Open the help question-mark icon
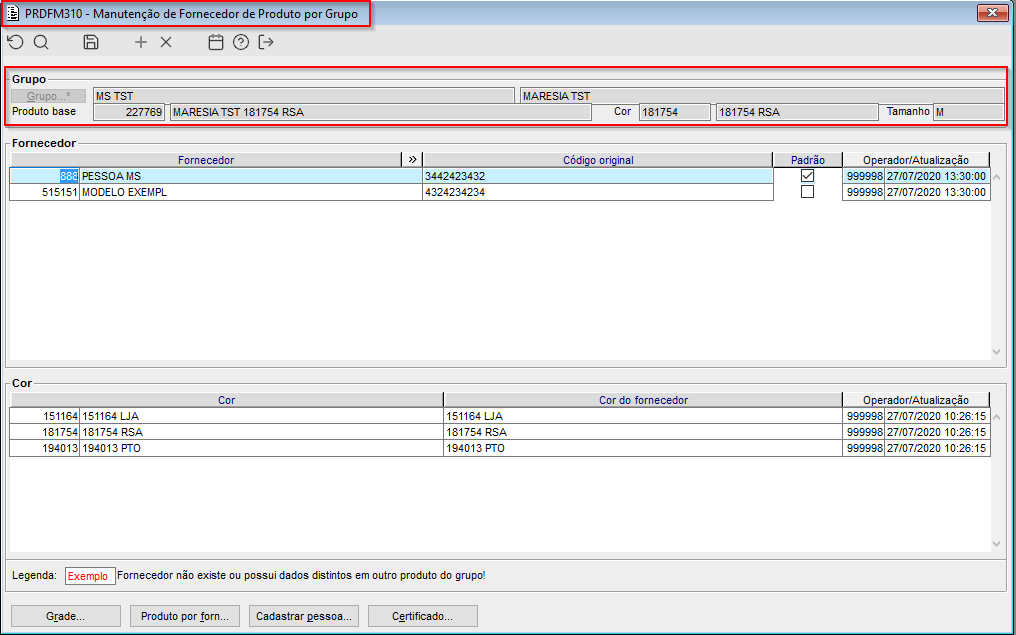Viewport: 1016px width, 635px height. click(x=241, y=43)
